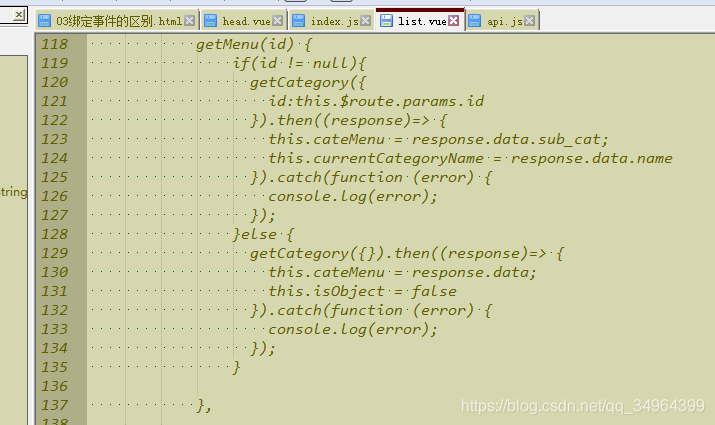
Task: Click 'console.log(error);' on line 133
Action: coord(352,330)
